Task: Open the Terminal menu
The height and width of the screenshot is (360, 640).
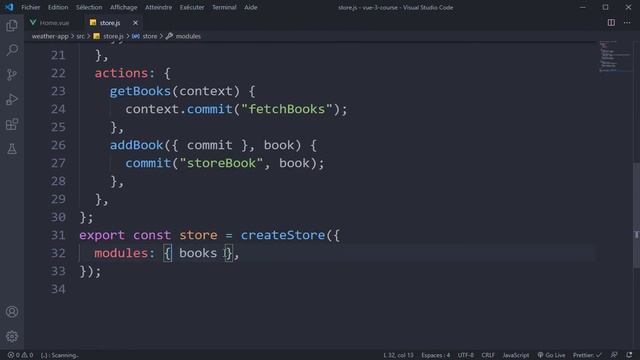Action: coord(224,7)
